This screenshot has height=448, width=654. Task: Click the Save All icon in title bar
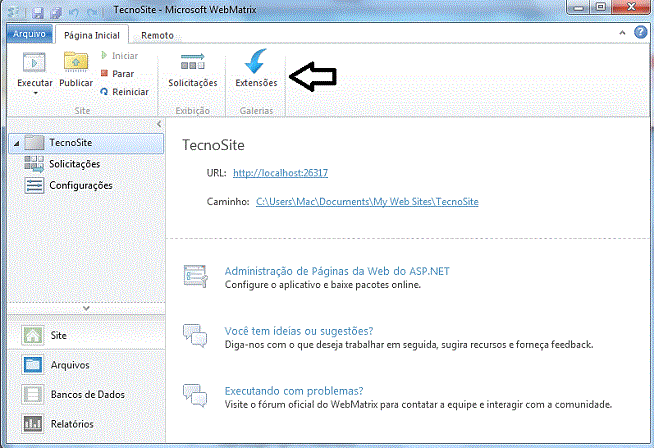tap(56, 13)
